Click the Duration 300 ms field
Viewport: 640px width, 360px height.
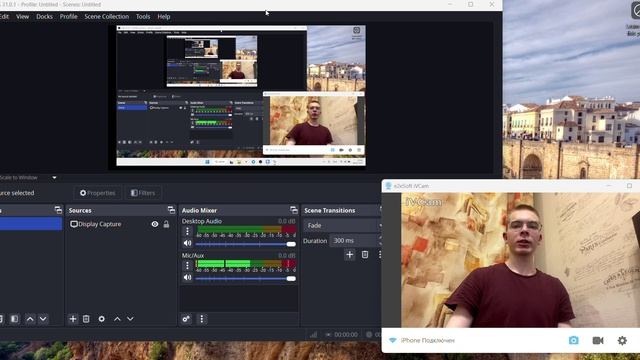(355, 241)
